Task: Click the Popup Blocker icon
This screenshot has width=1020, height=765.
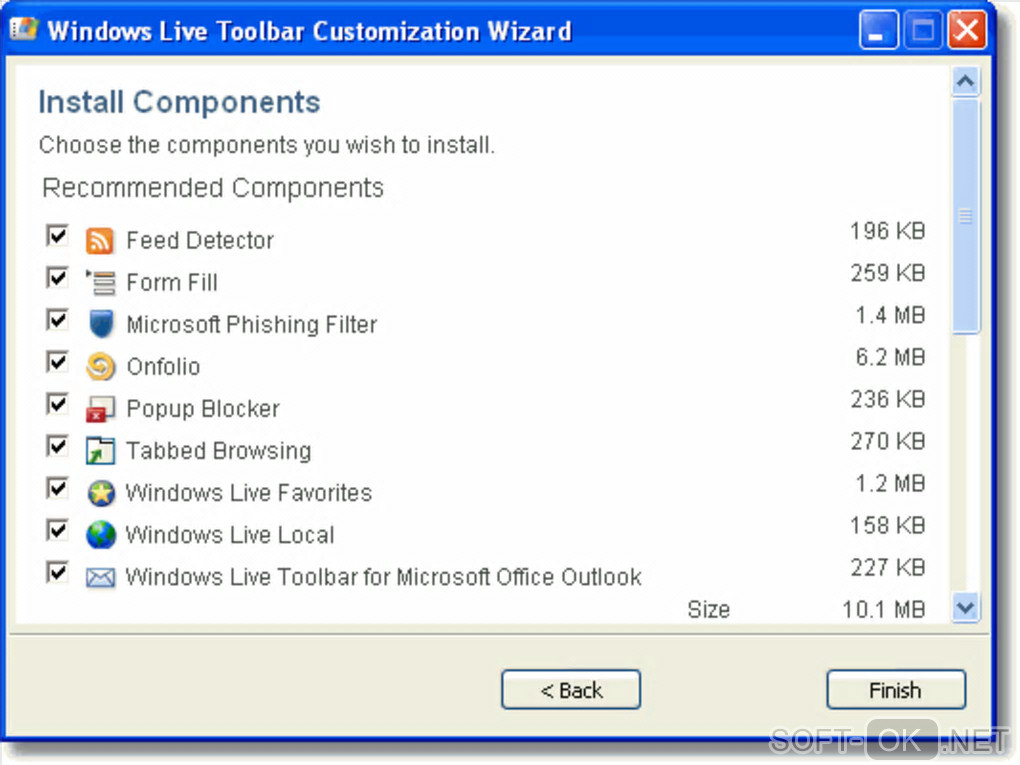Action: (x=100, y=409)
